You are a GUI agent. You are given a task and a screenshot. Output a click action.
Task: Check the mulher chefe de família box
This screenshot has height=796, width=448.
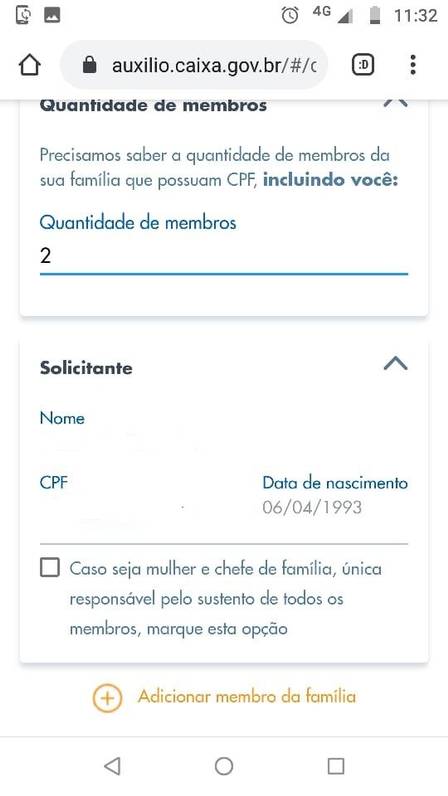50,568
